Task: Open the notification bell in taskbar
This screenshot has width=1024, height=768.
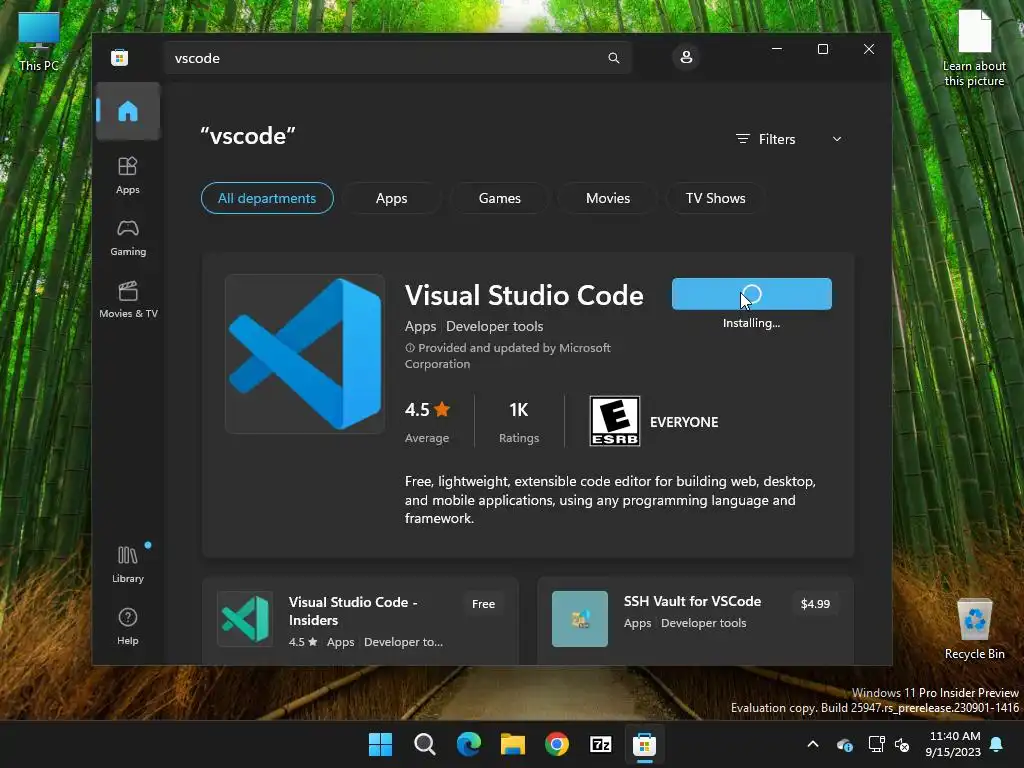Action: [997, 744]
